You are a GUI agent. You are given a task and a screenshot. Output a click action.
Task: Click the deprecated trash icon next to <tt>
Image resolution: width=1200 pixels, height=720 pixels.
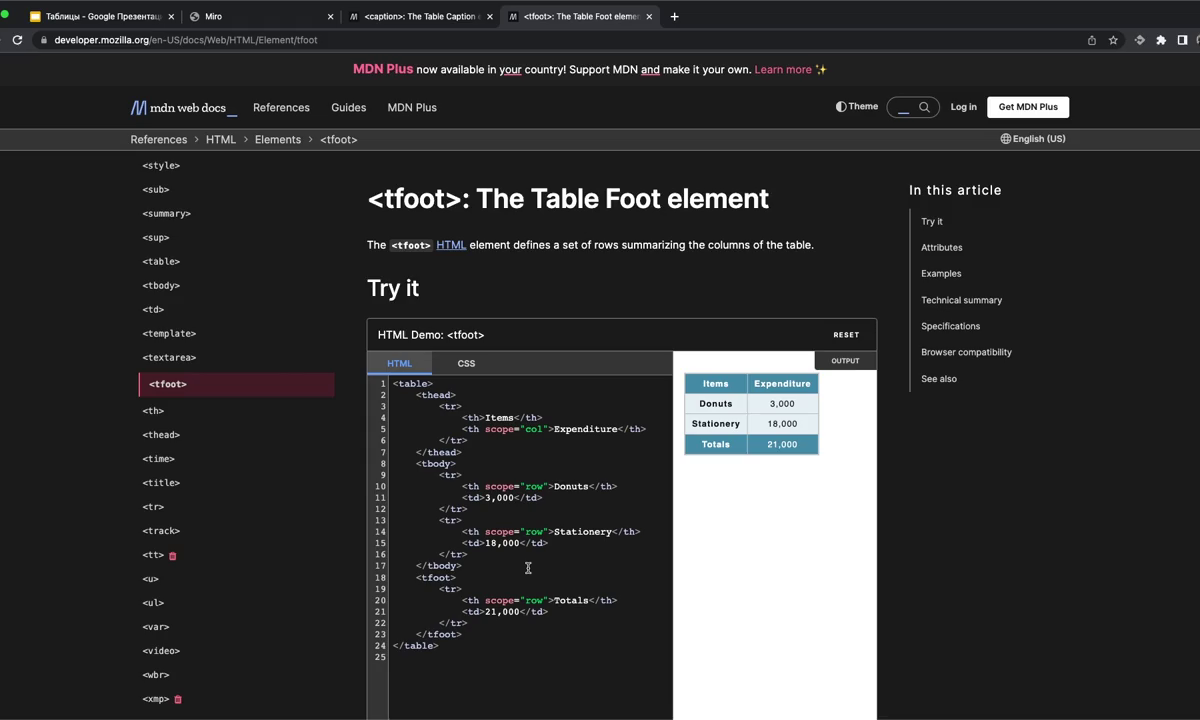(173, 556)
